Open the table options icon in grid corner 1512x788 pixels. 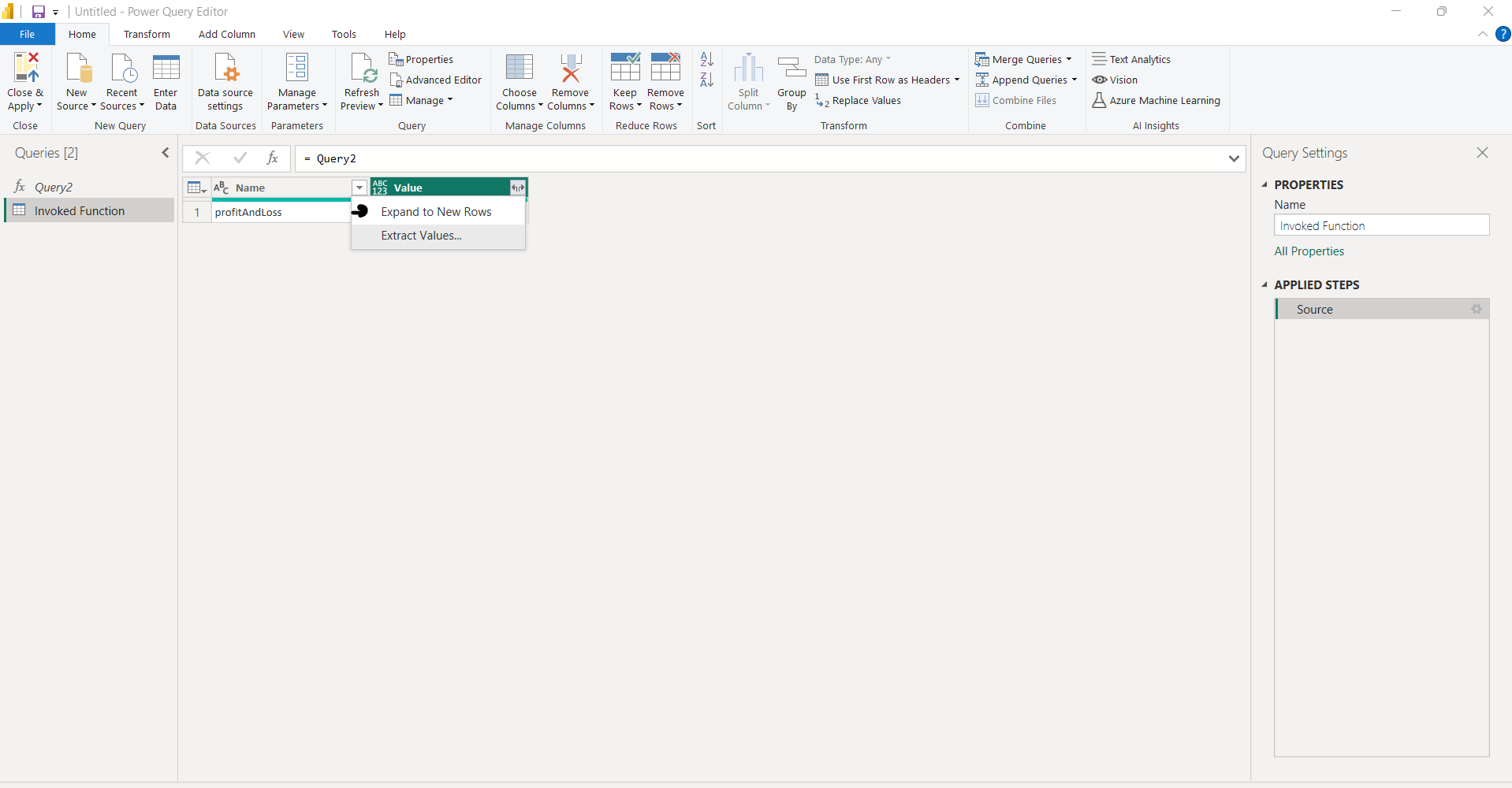[196, 188]
